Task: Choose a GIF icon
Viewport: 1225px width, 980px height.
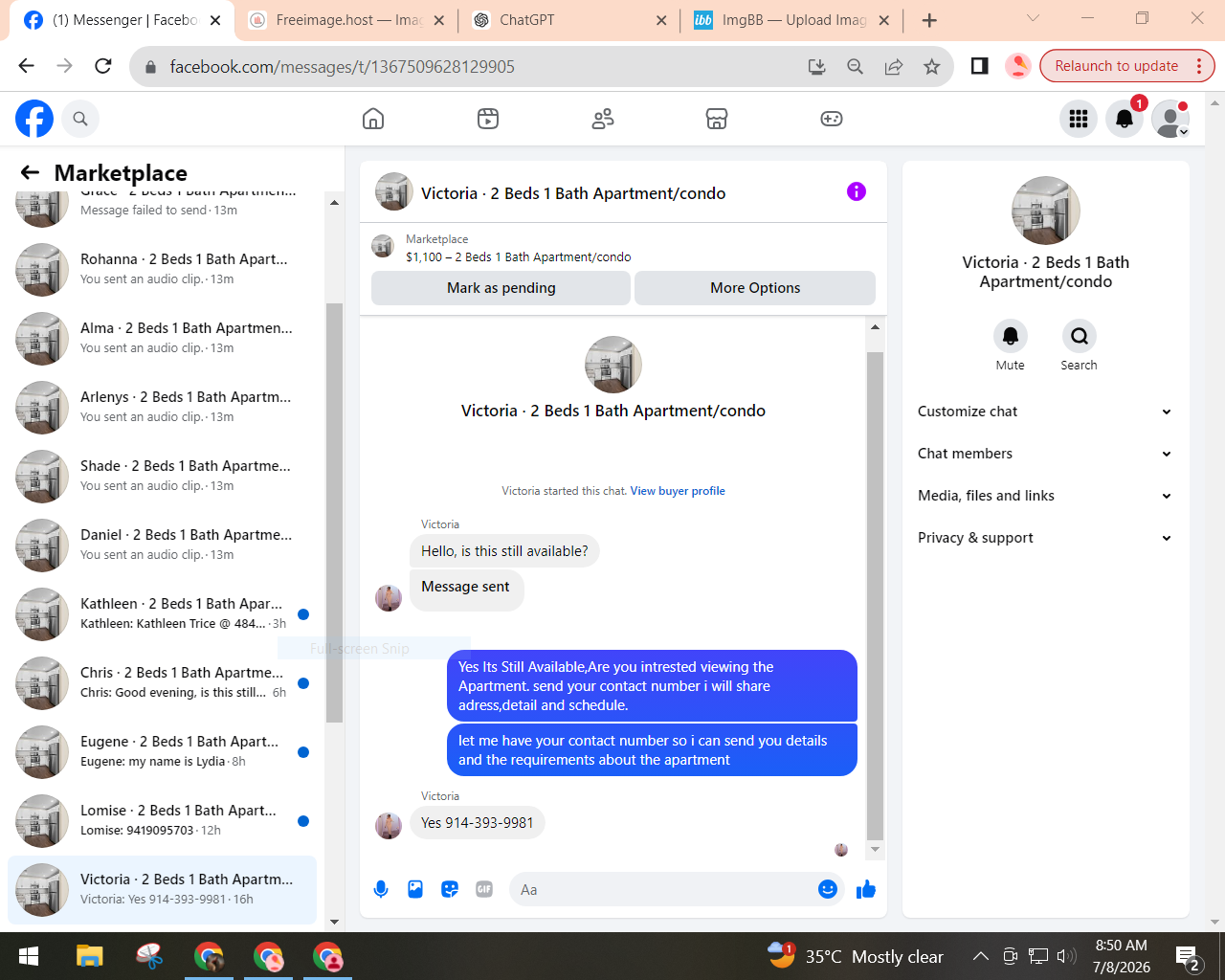Action: [484, 889]
